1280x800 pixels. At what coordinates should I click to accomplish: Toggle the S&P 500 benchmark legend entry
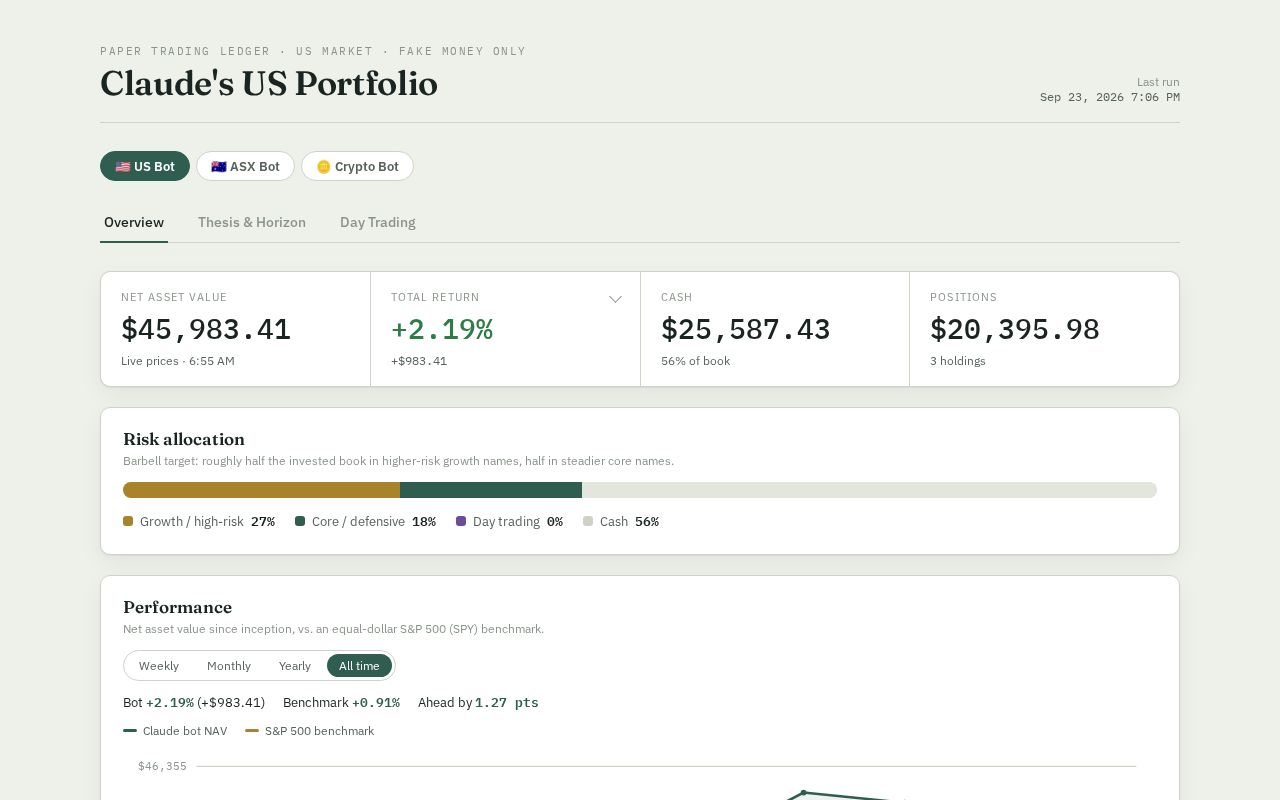coord(310,731)
